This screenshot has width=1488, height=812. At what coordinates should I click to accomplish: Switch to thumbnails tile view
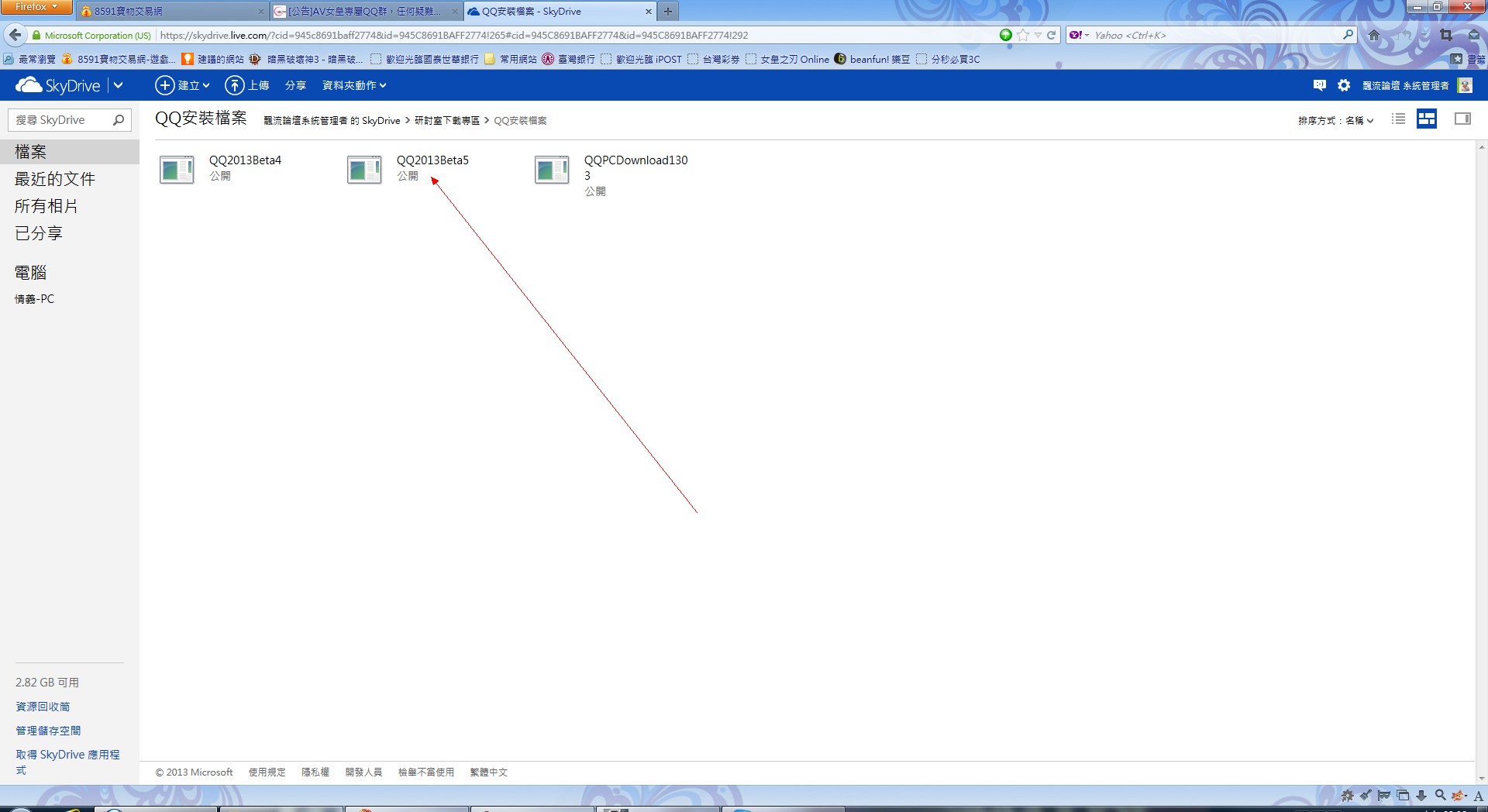pyautogui.click(x=1427, y=119)
